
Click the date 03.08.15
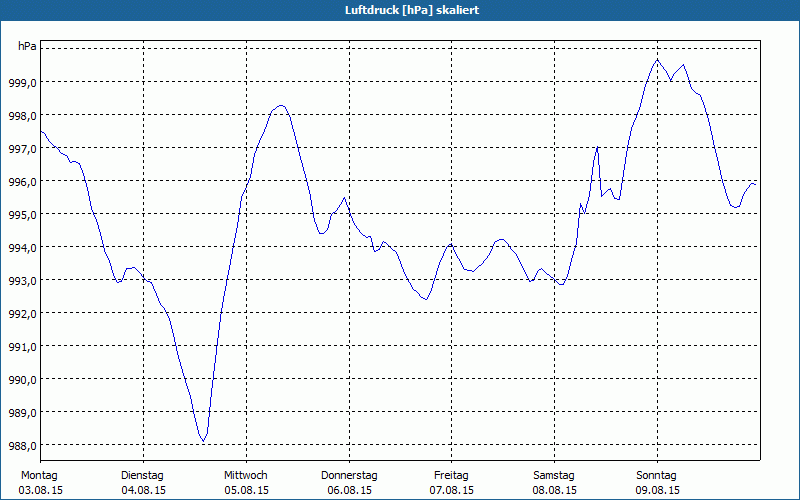pyautogui.click(x=41, y=490)
